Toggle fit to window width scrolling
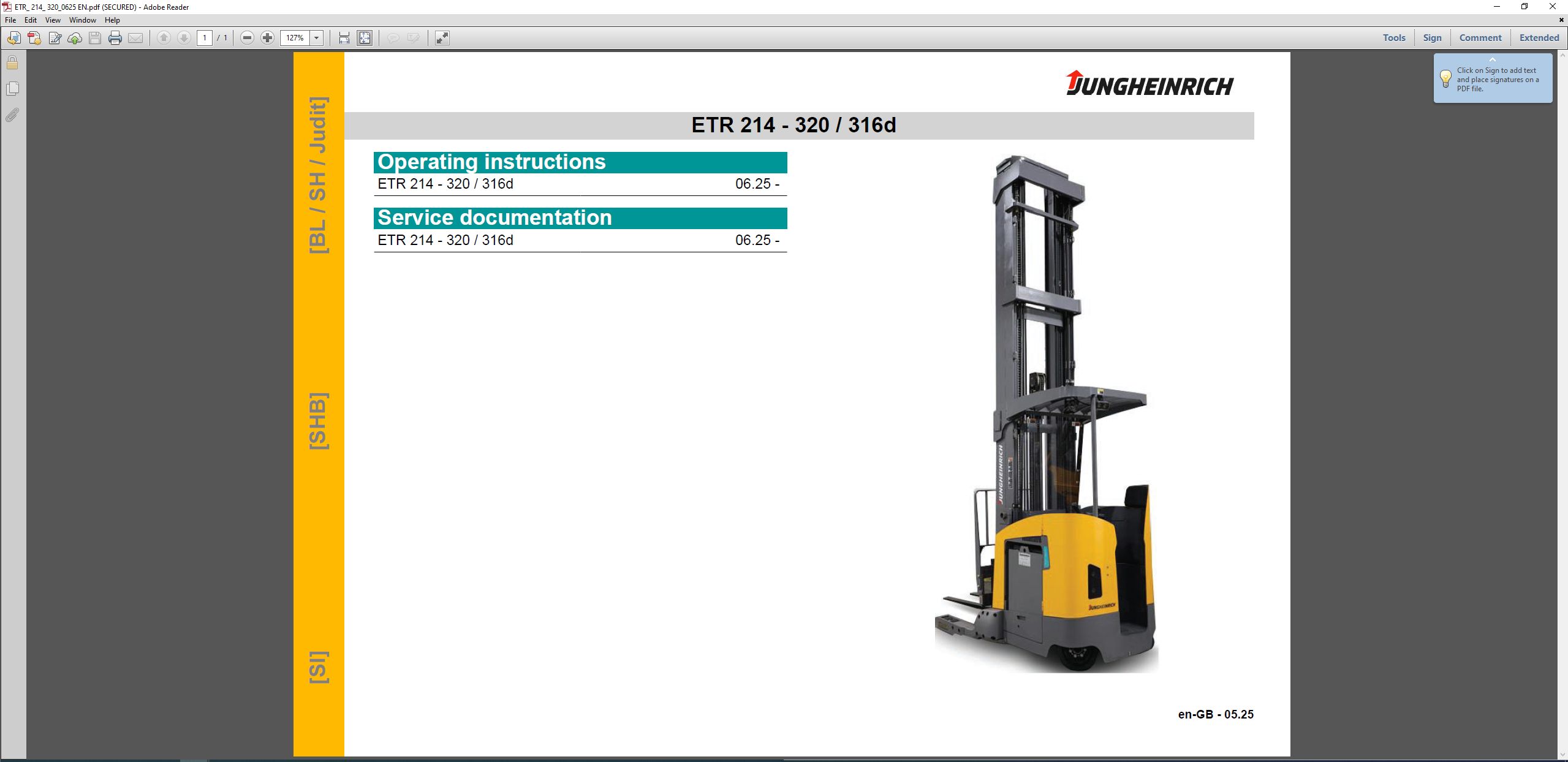The image size is (1568, 762). 344,38
